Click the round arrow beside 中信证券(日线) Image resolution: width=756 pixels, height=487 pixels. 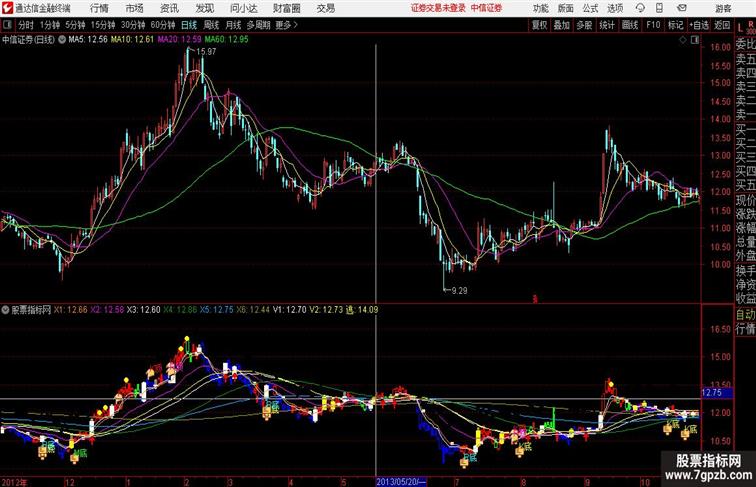62,40
